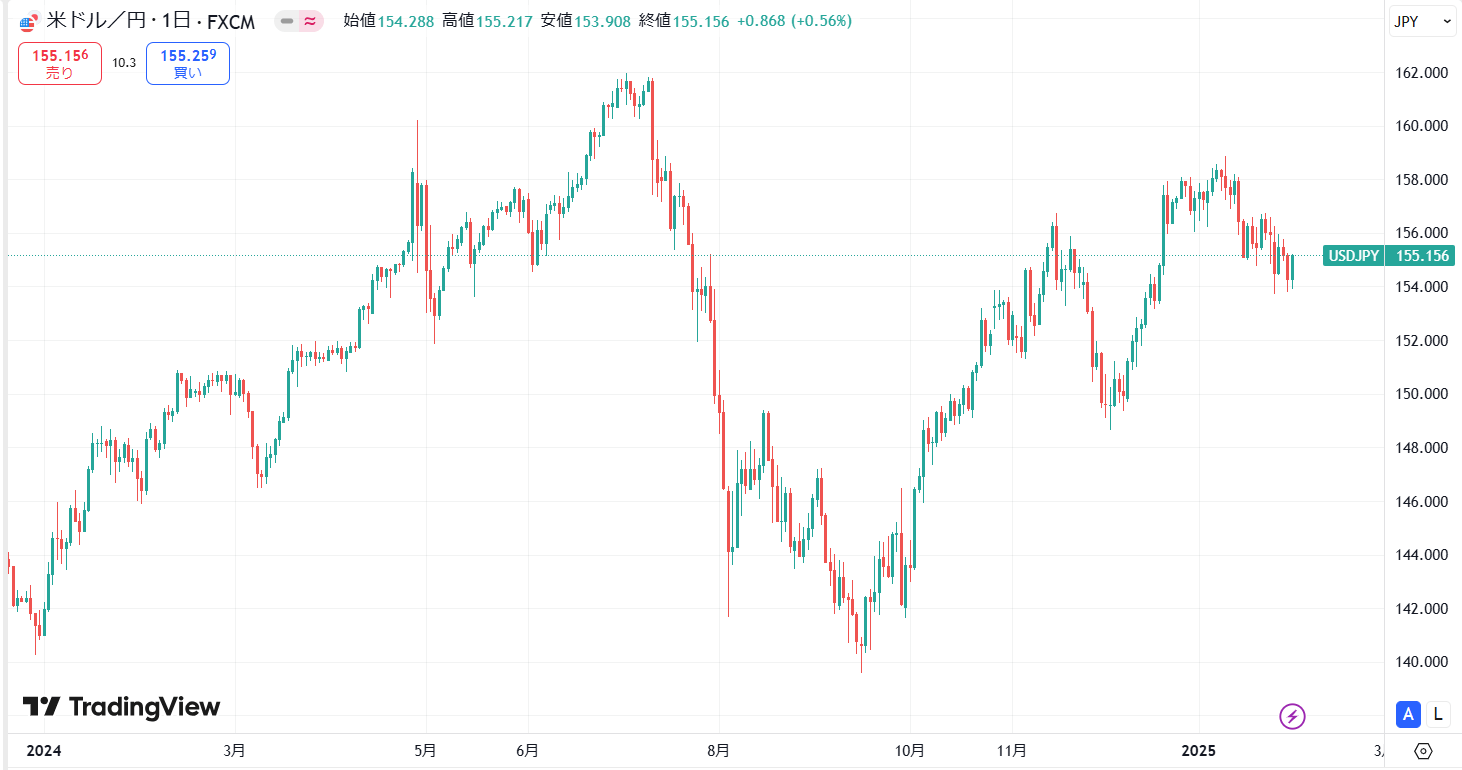Viewport: 1462px width, 770px height.
Task: Click the 安値 153.908 low value
Action: click(x=585, y=20)
